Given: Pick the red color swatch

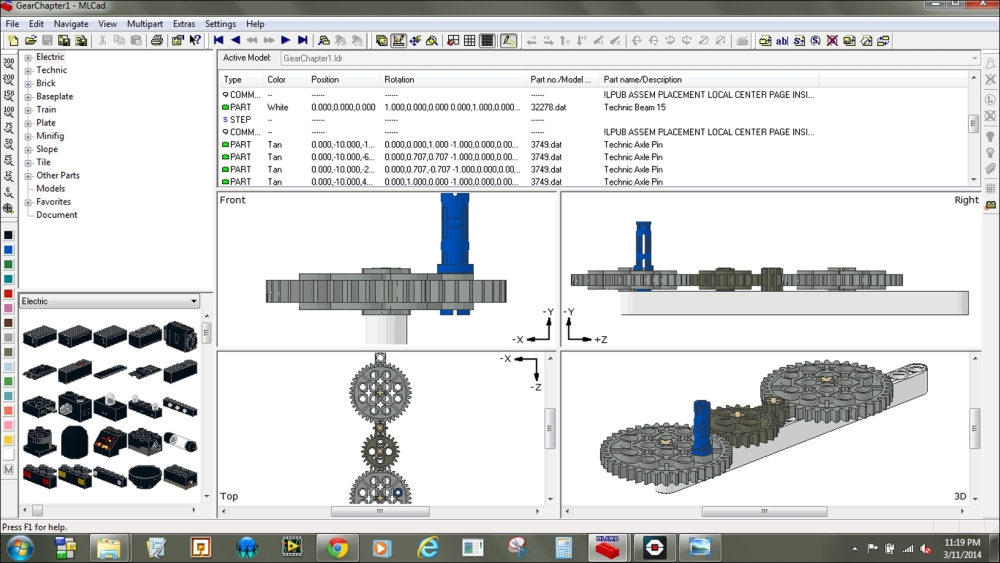Looking at the screenshot, I should coord(8,294).
